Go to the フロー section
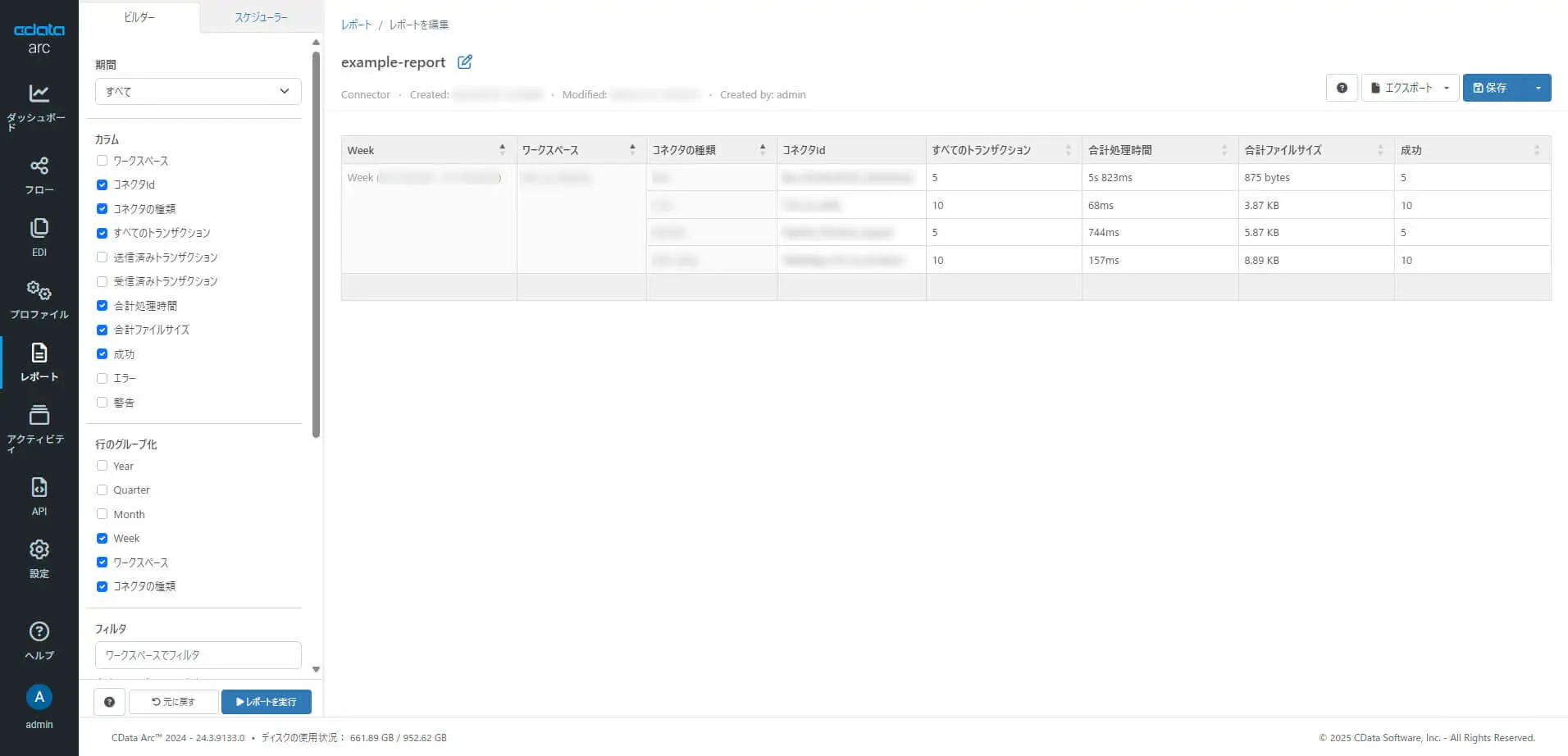The height and width of the screenshot is (756, 1568). click(x=39, y=175)
